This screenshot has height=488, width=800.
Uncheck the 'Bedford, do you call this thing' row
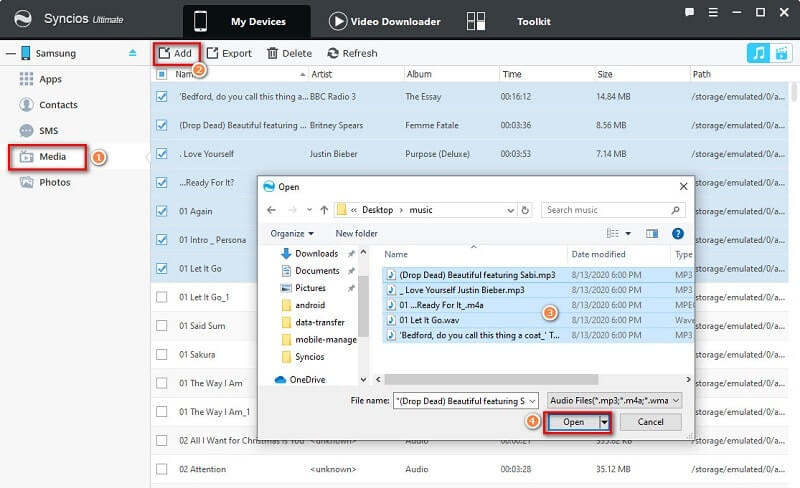click(x=162, y=96)
